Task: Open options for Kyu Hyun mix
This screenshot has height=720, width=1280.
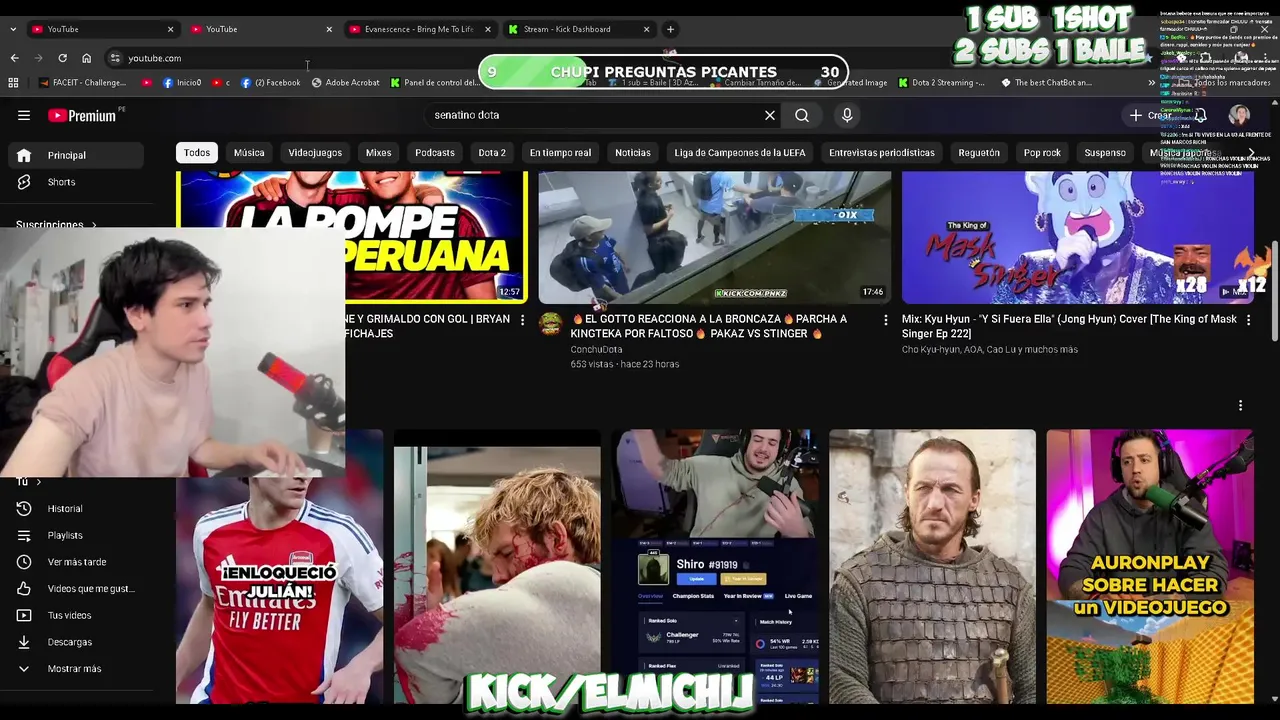Action: coord(1248,320)
